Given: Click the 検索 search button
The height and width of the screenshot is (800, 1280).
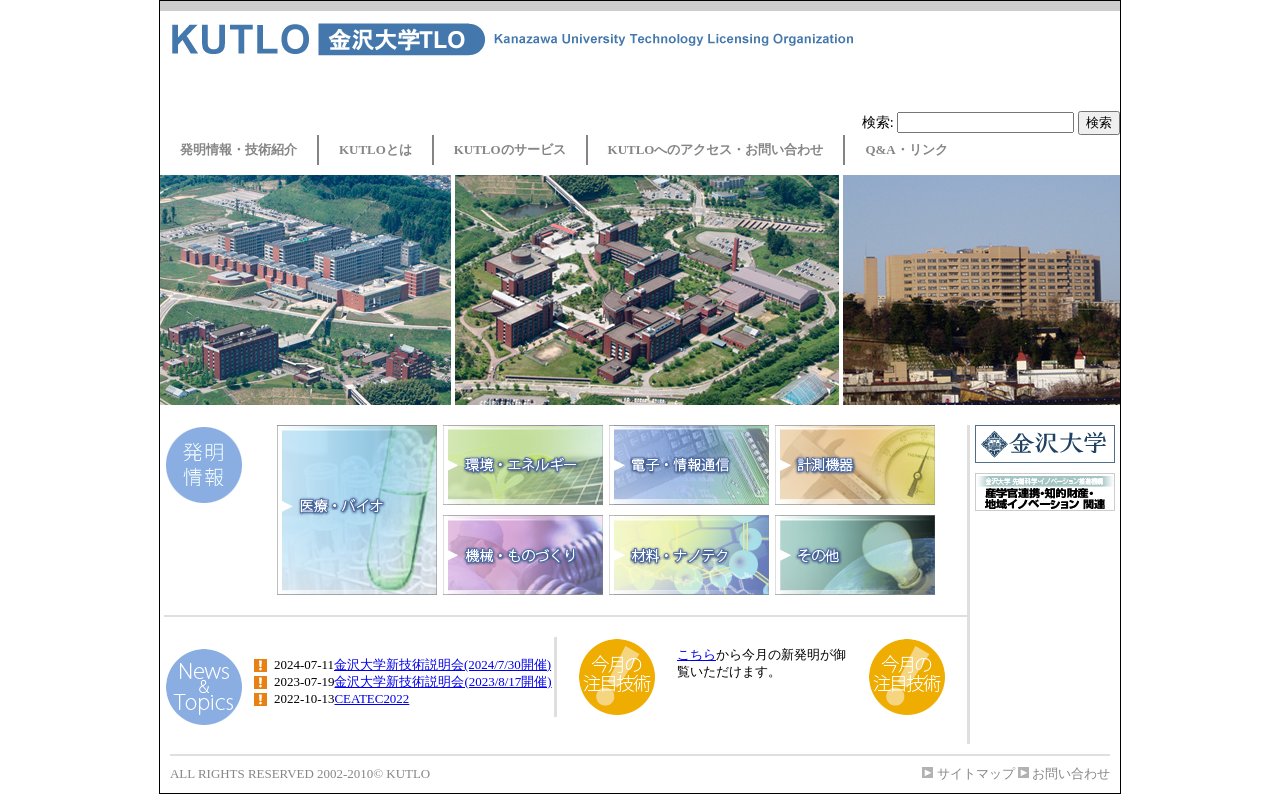Looking at the screenshot, I should point(1099,123).
